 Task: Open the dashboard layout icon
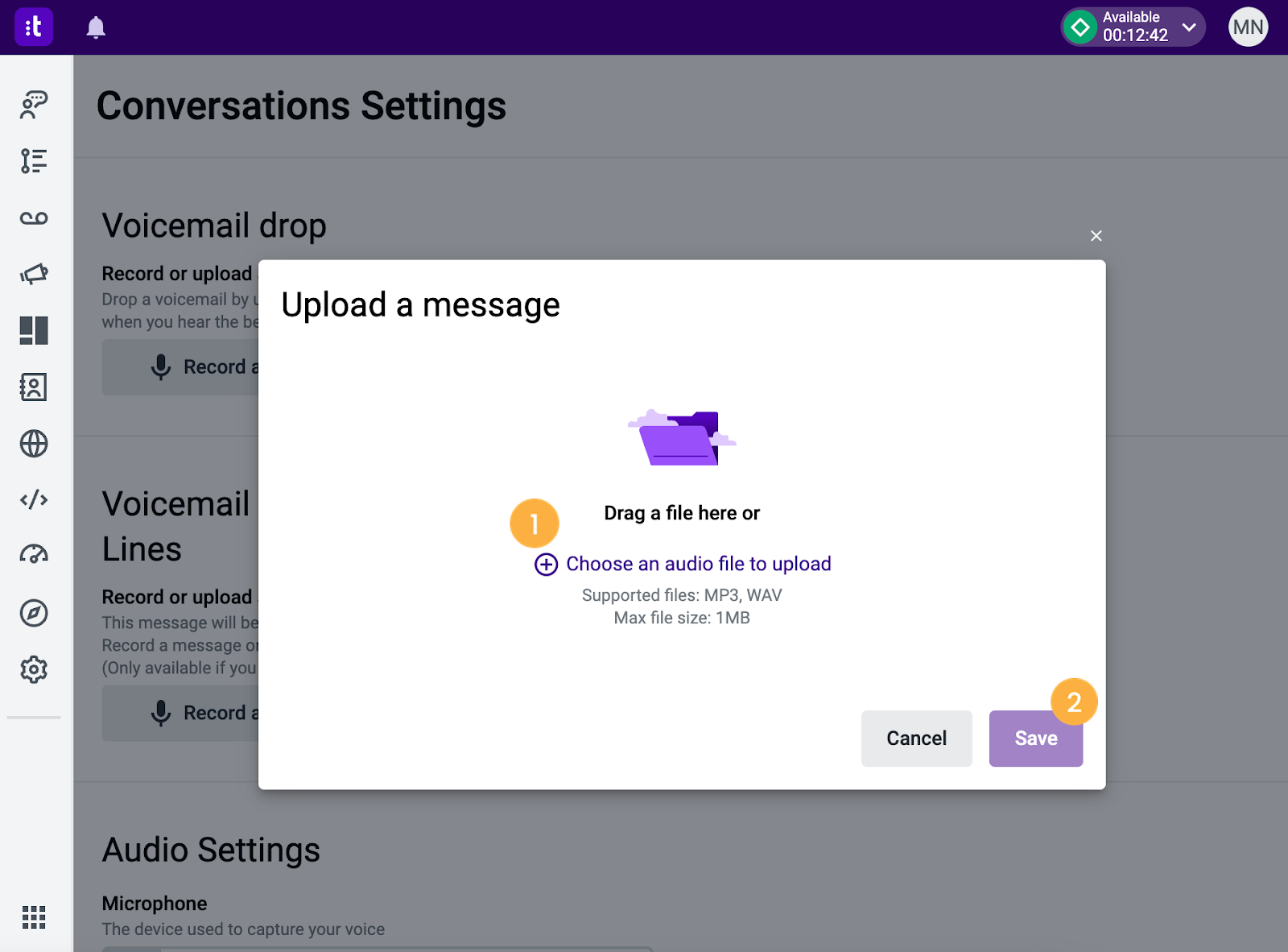[34, 330]
